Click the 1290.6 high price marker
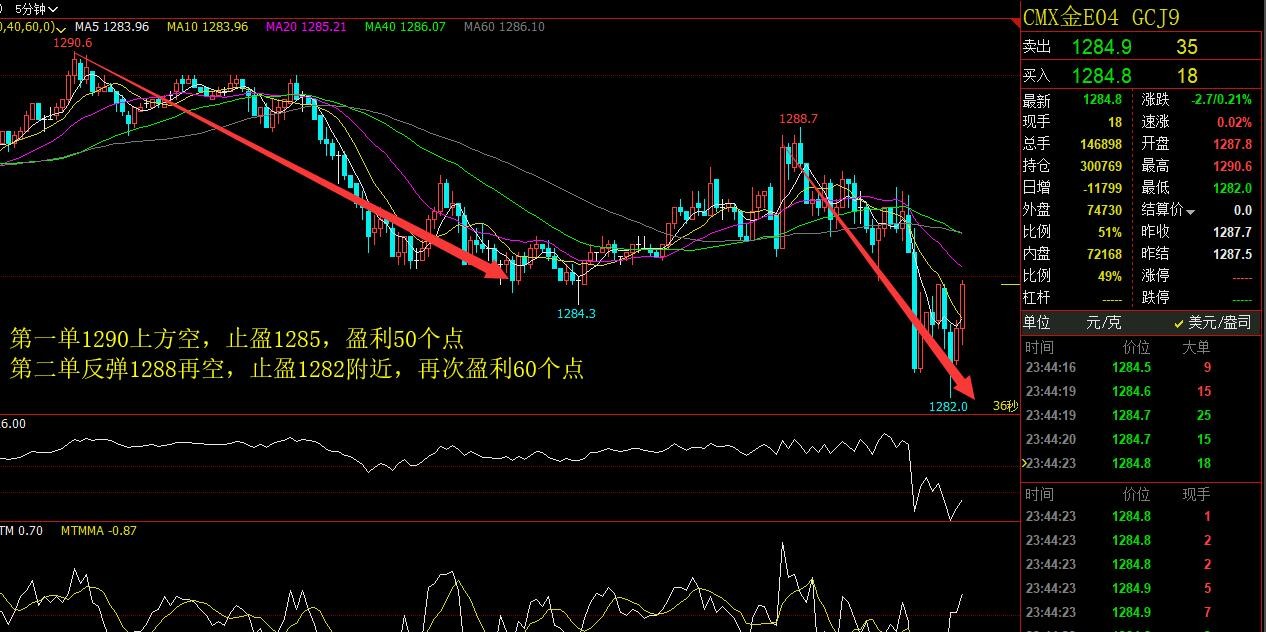Image resolution: width=1266 pixels, height=632 pixels. coord(72,43)
